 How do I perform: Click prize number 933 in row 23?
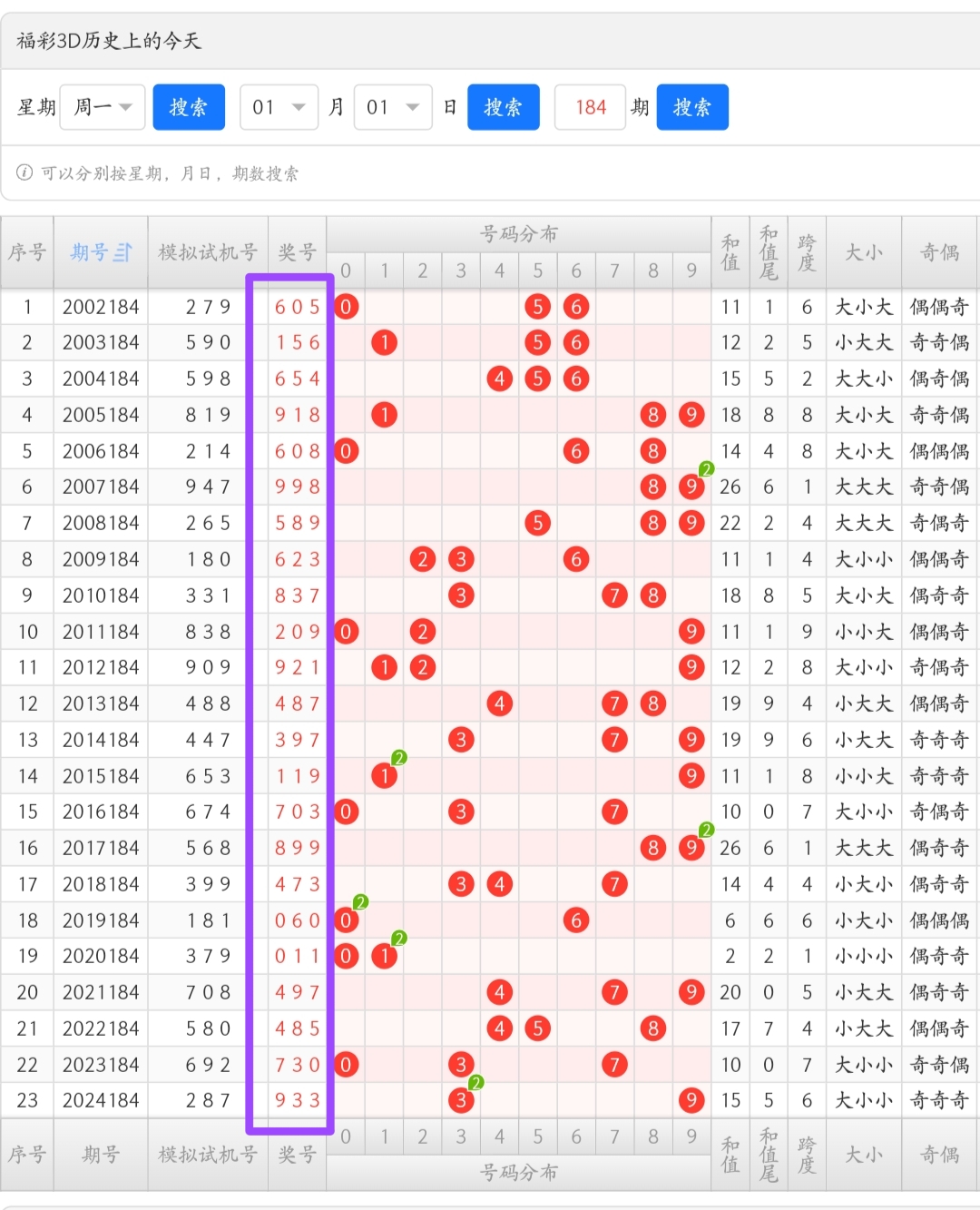click(x=298, y=1100)
